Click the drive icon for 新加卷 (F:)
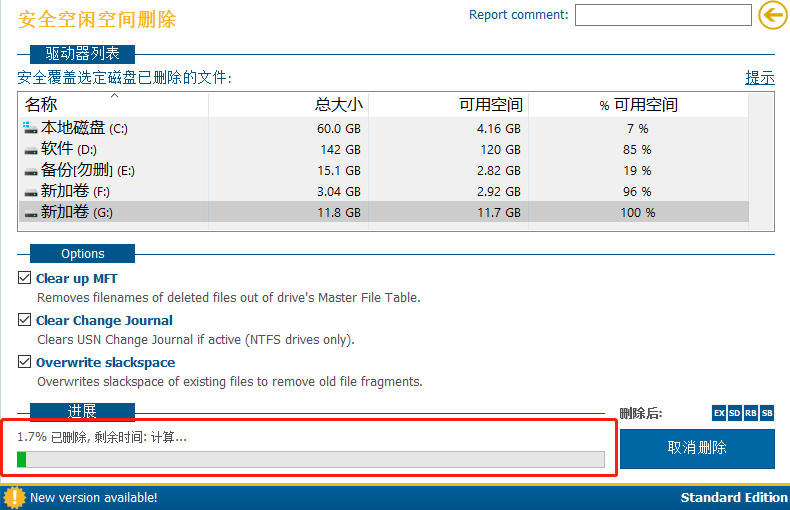 (x=31, y=193)
